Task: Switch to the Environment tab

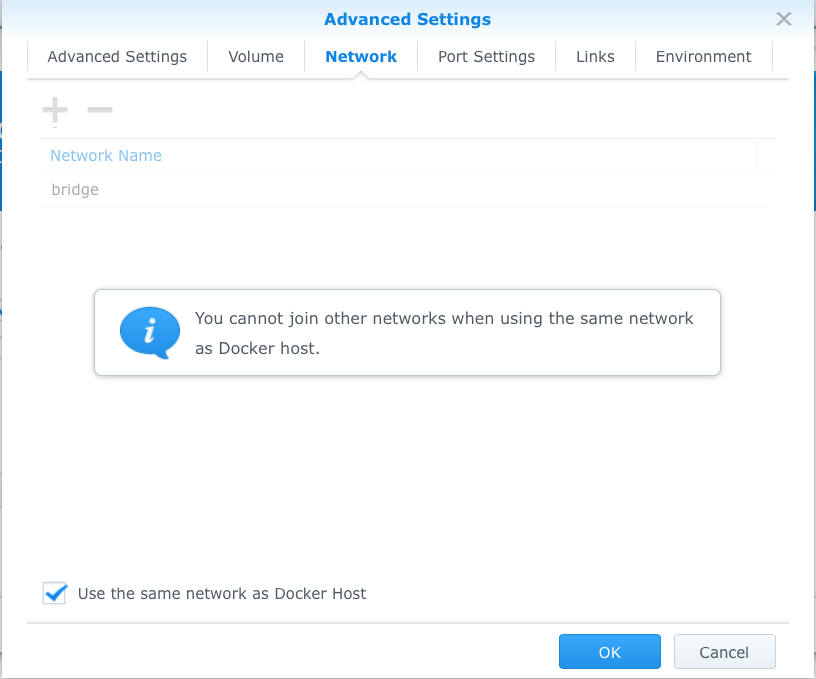Action: (x=703, y=56)
